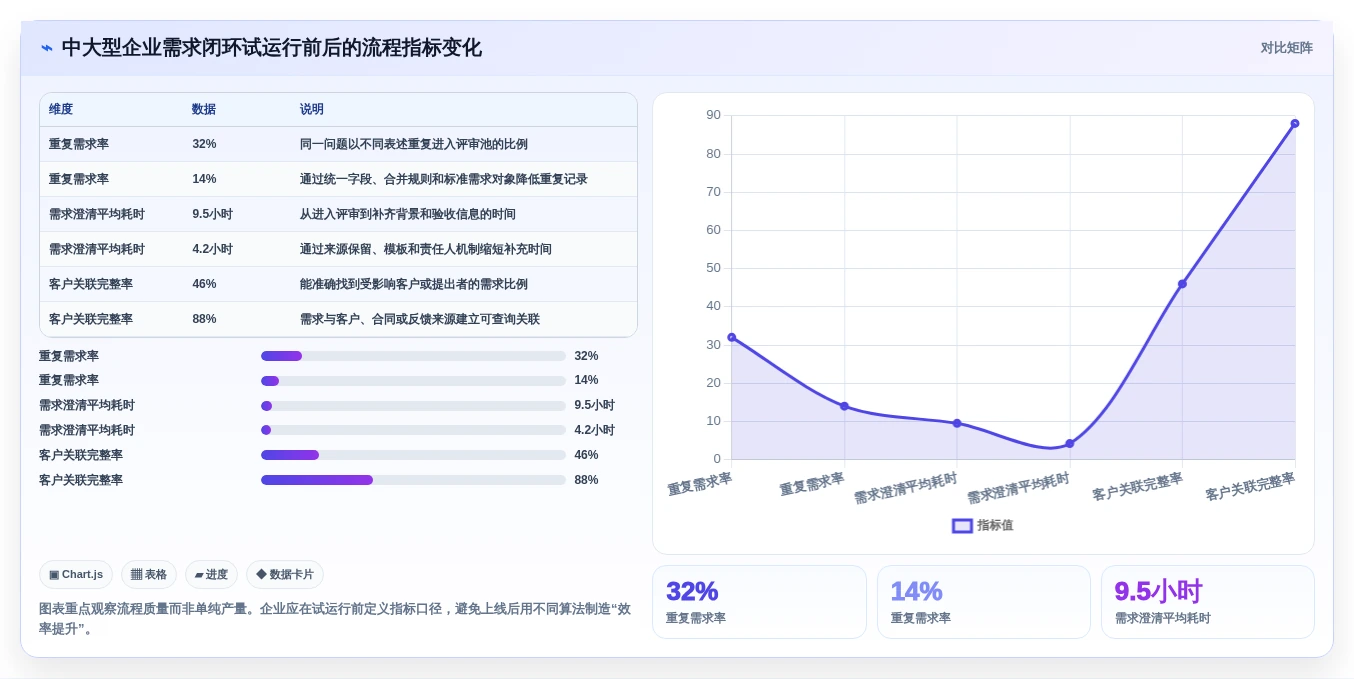
Task: Click the lightning icon beside the title
Action: [x=47, y=48]
